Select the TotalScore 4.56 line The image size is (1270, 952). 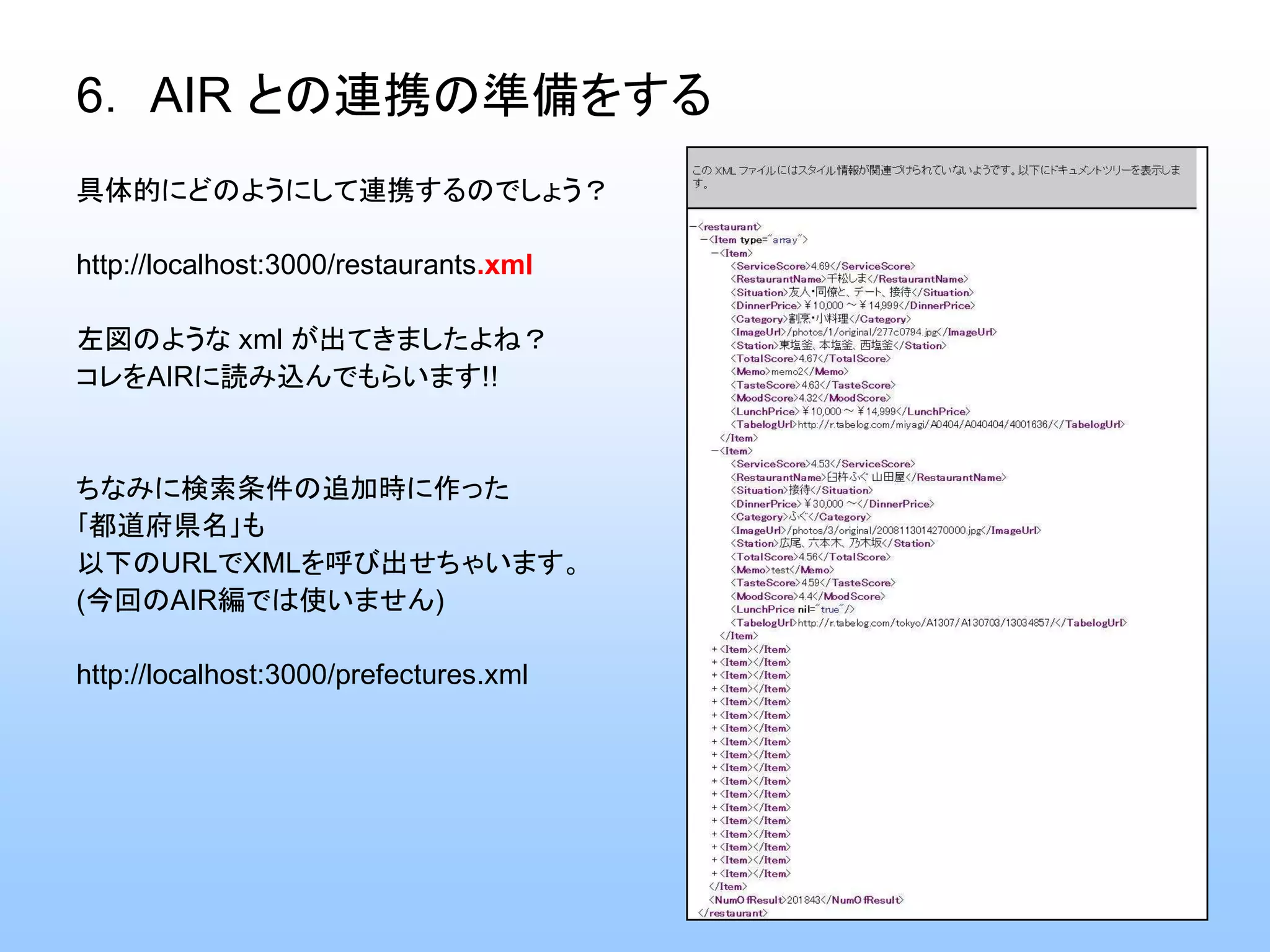click(810, 557)
